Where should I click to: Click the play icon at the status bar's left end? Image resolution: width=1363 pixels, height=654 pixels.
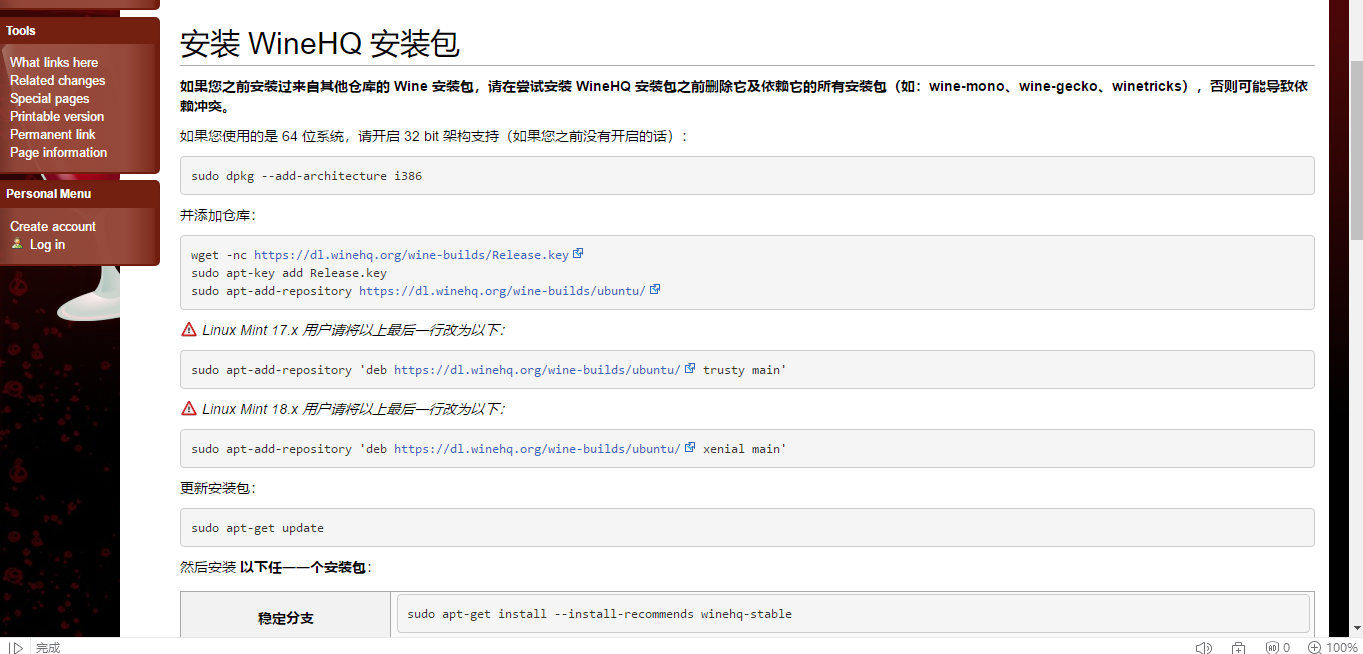pos(16,647)
